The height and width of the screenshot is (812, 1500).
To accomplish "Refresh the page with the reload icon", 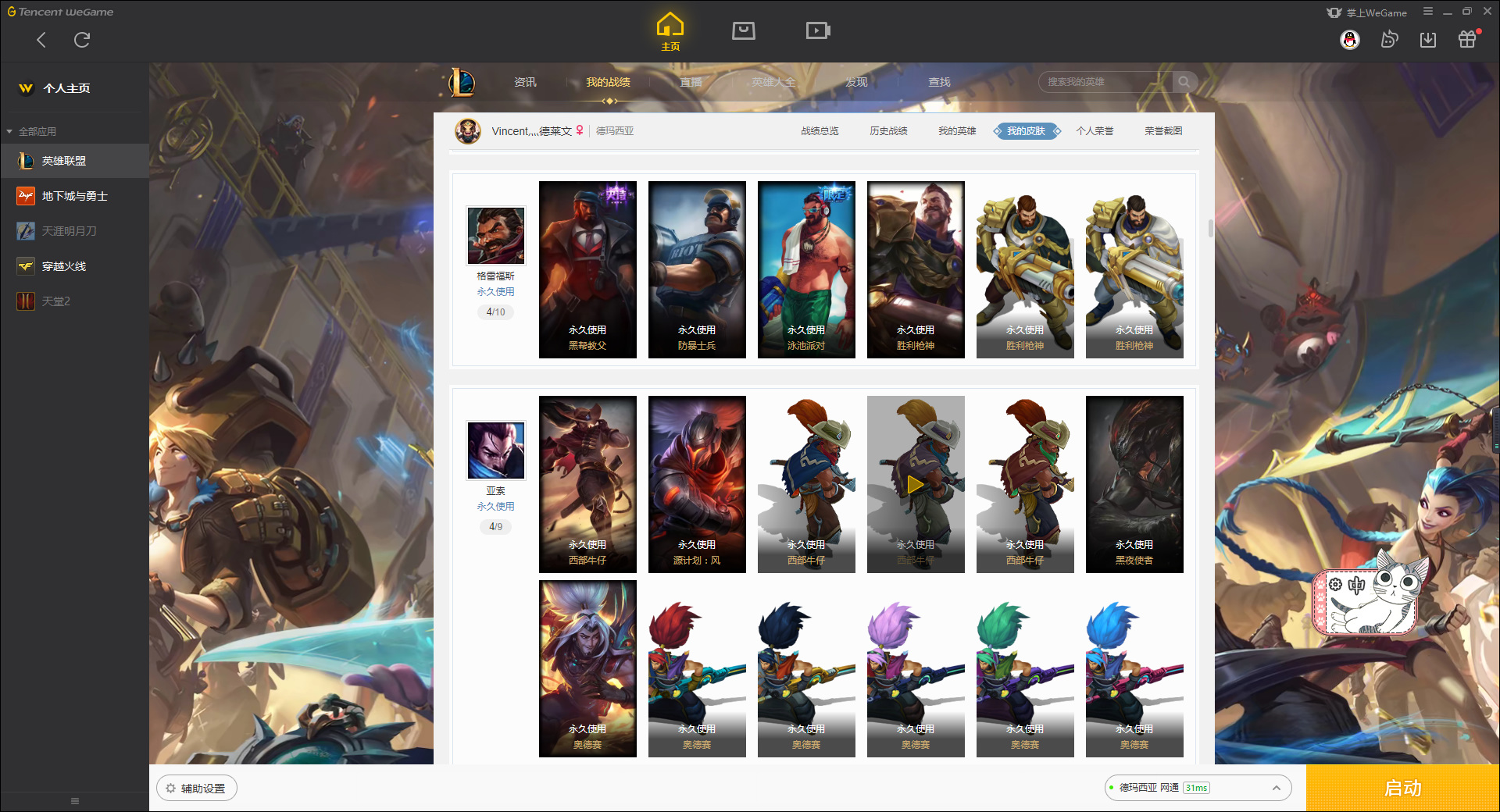I will coord(82,40).
